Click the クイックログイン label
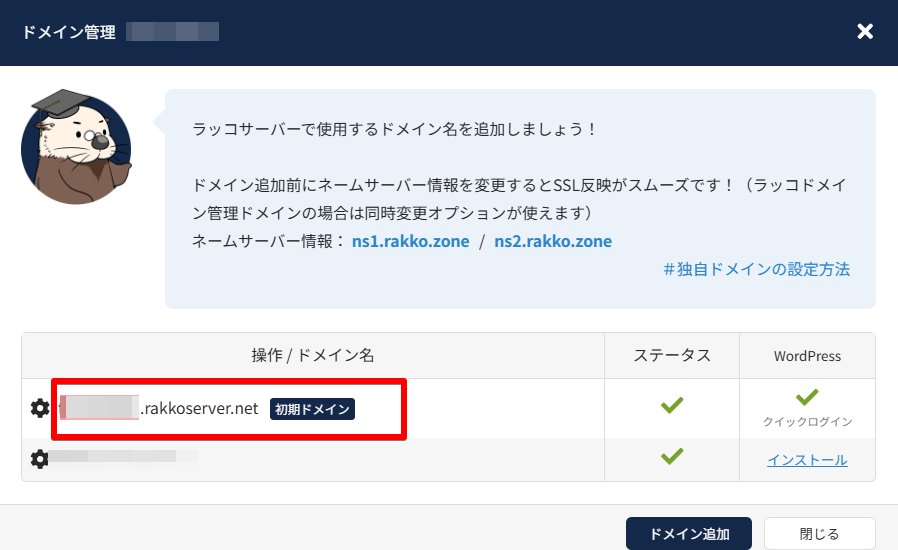 click(807, 422)
